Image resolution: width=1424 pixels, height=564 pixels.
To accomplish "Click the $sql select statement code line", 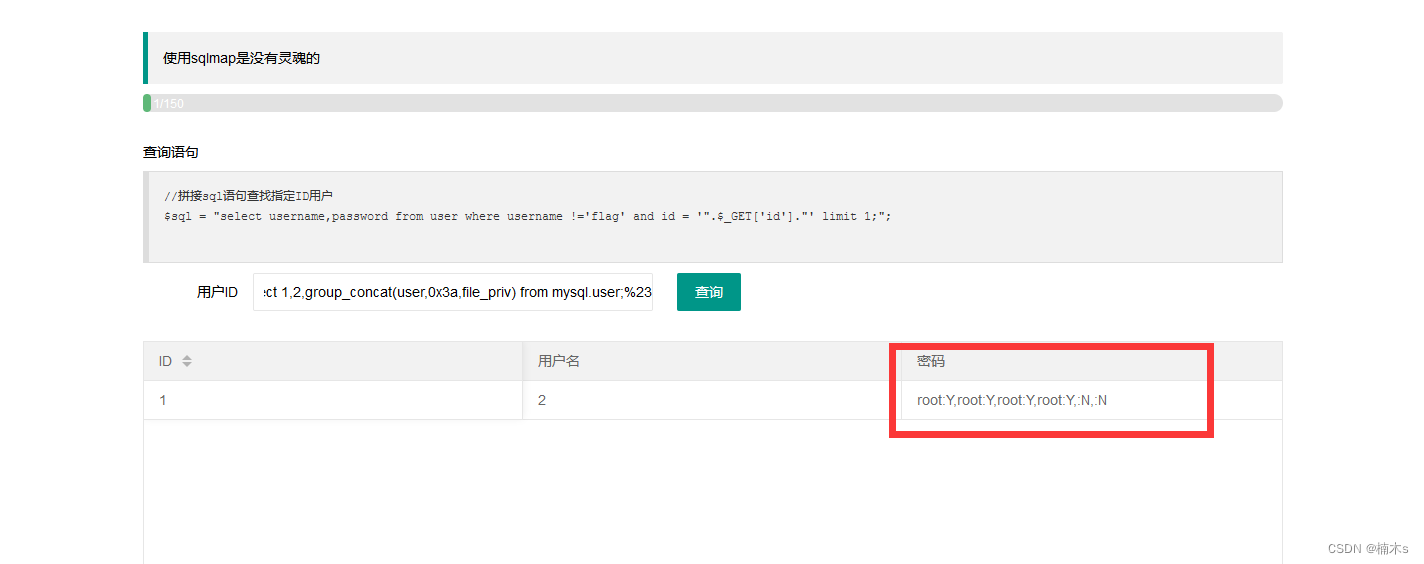I will (527, 216).
